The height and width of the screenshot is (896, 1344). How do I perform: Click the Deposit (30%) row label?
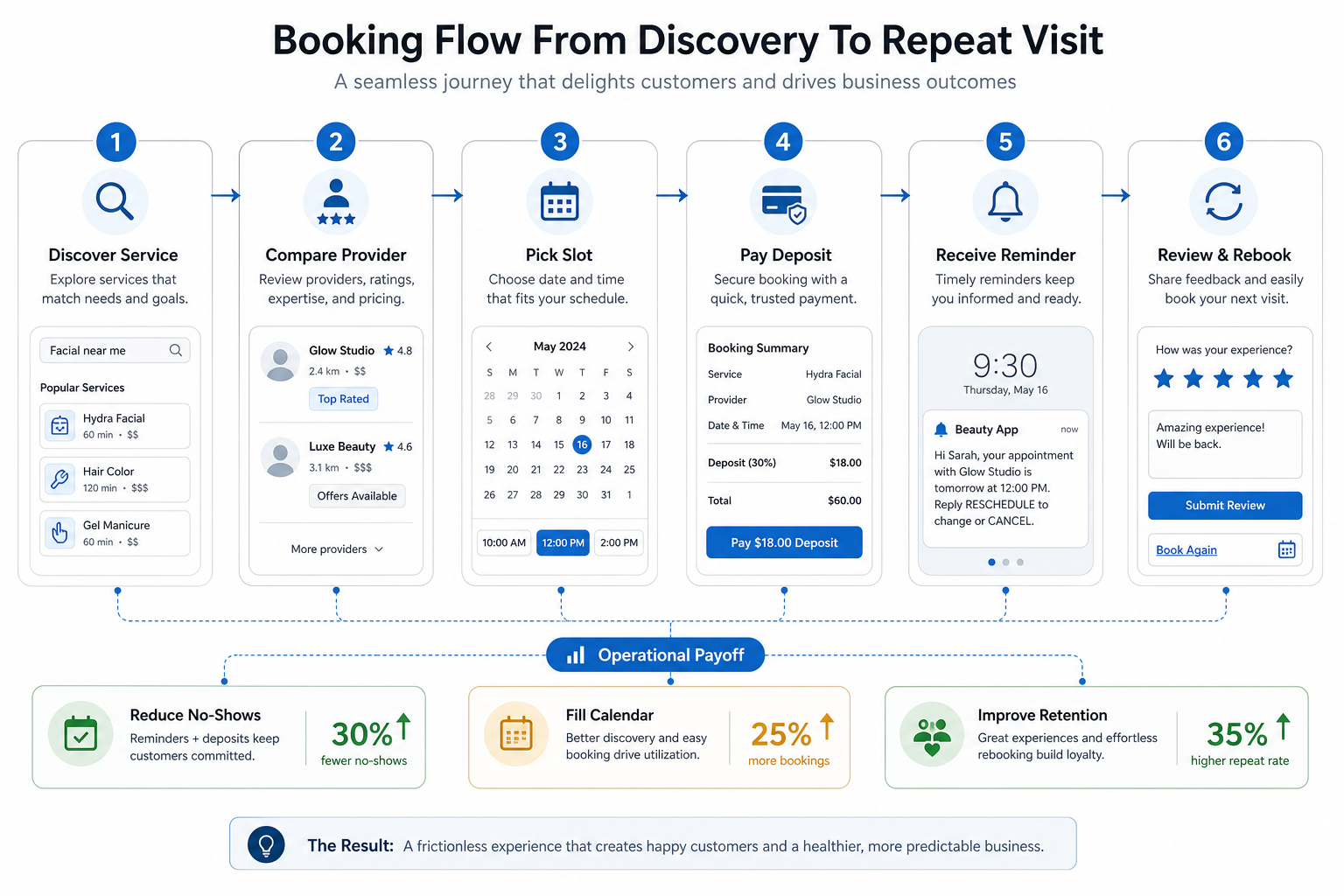[x=742, y=463]
